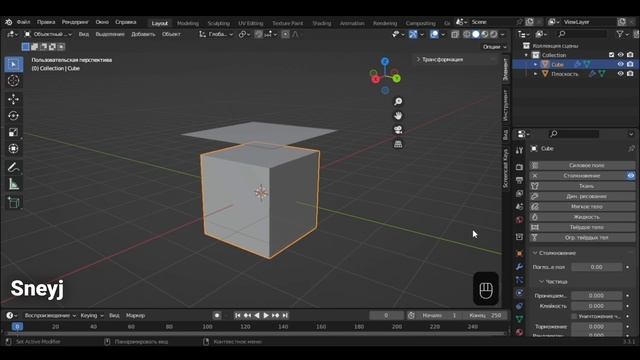Open the Scene properties tab icon
This screenshot has width=640, height=360.
pyautogui.click(x=519, y=207)
